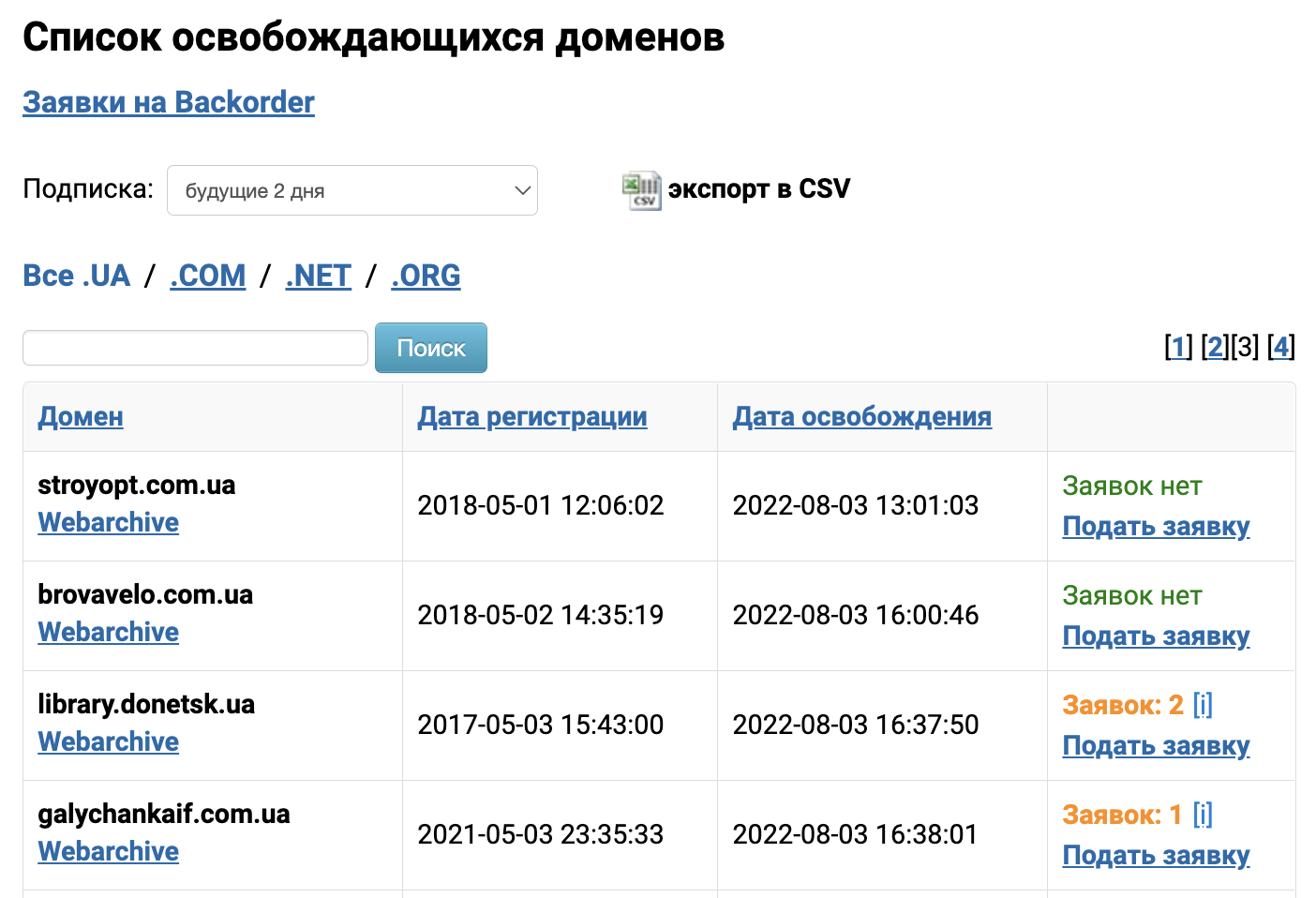
Task: Open the 'Заявки на Backorder' page
Action: [x=168, y=102]
